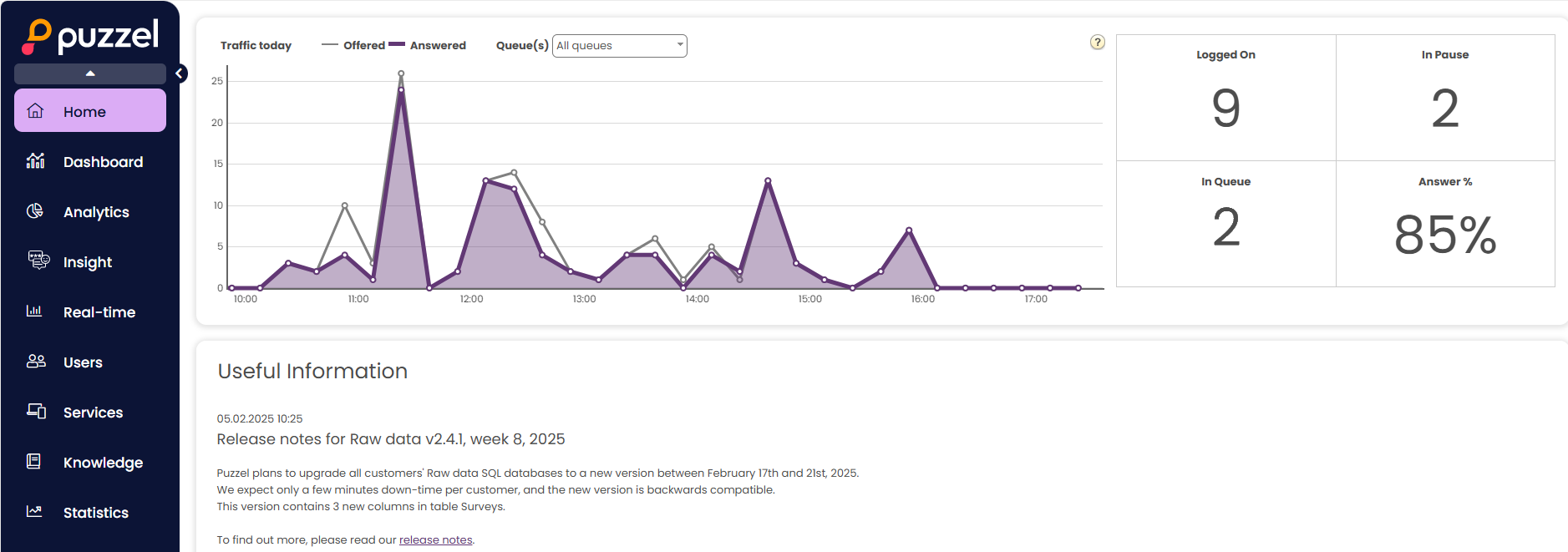Open the yellow help question mark
Viewport: 1568px width, 552px height.
[1098, 43]
